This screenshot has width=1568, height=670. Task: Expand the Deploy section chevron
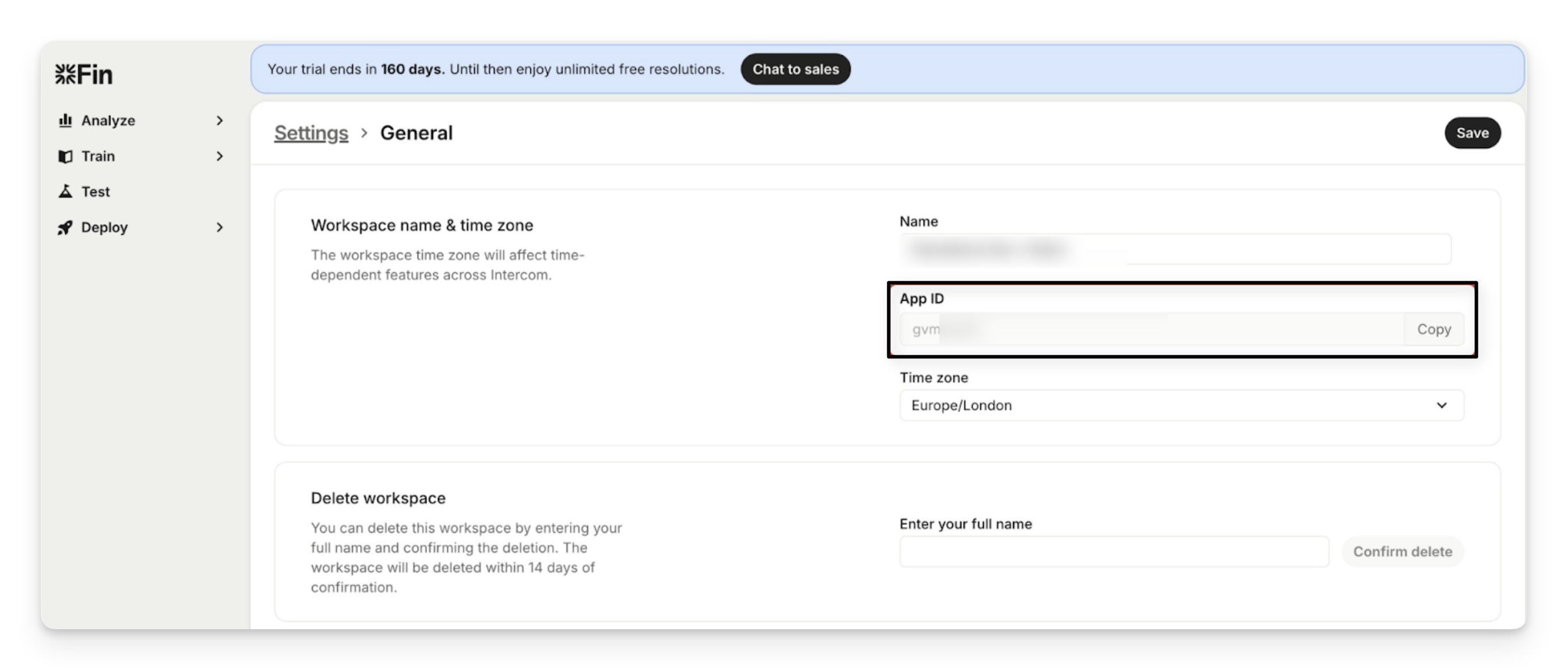tap(220, 228)
